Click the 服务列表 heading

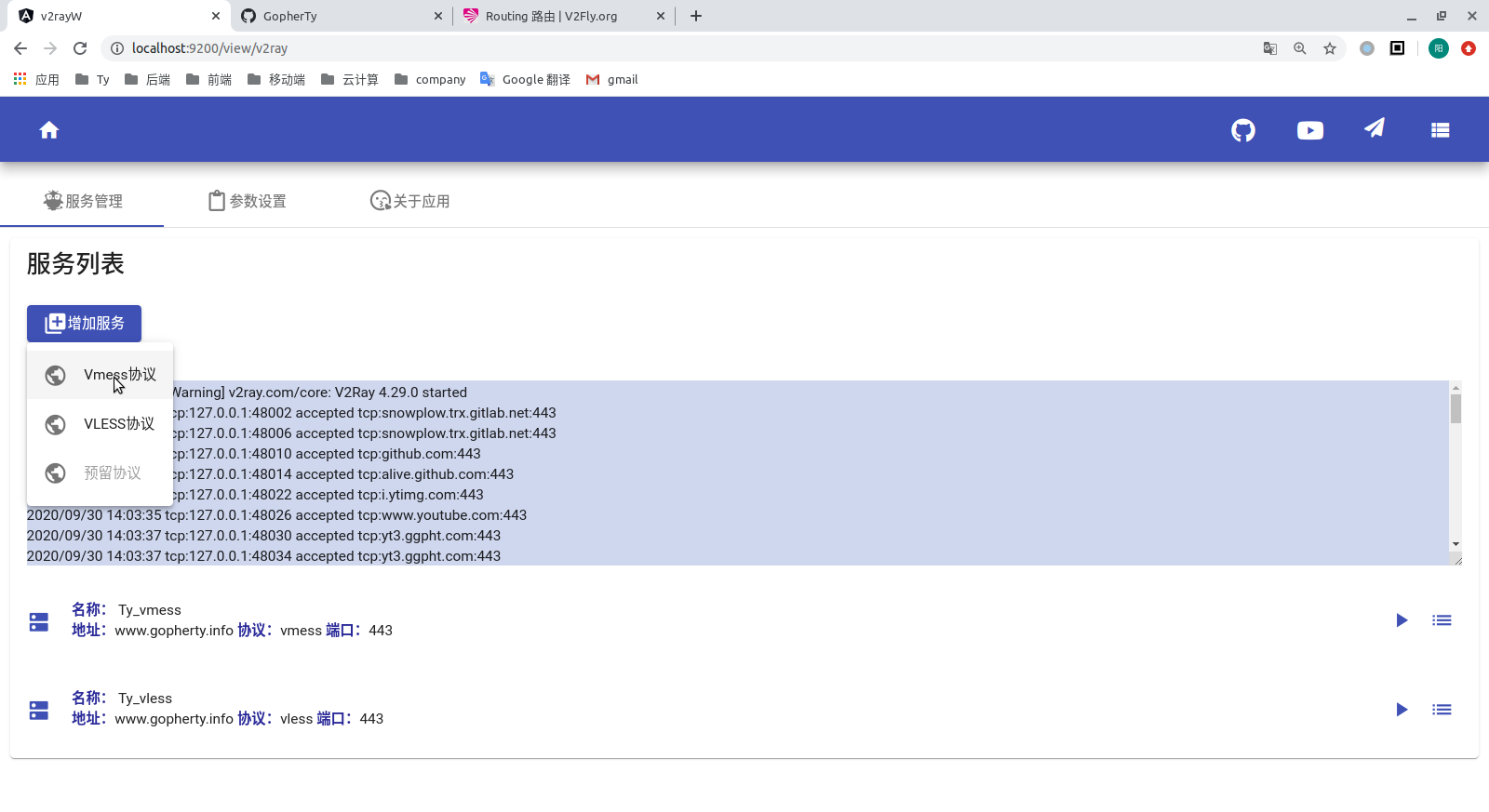tap(75, 264)
